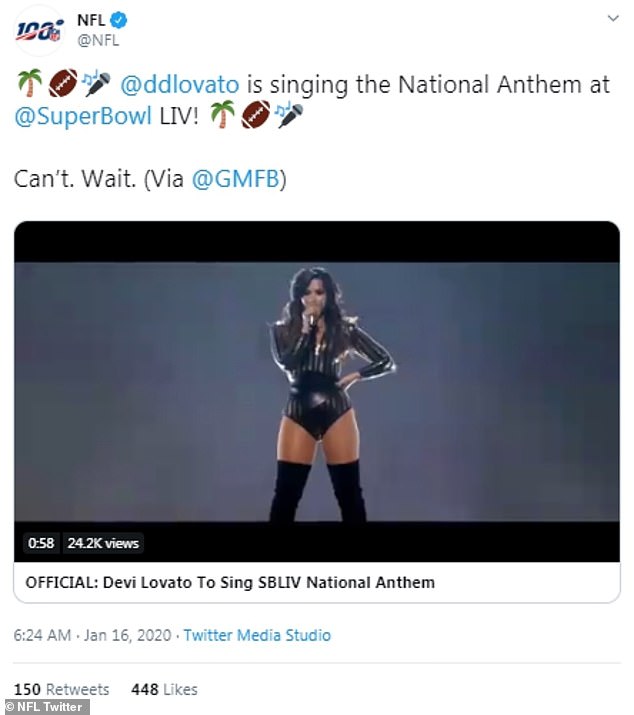Image resolution: width=634 pixels, height=715 pixels.
Task: View the 150 Retweets list
Action: (x=62, y=689)
